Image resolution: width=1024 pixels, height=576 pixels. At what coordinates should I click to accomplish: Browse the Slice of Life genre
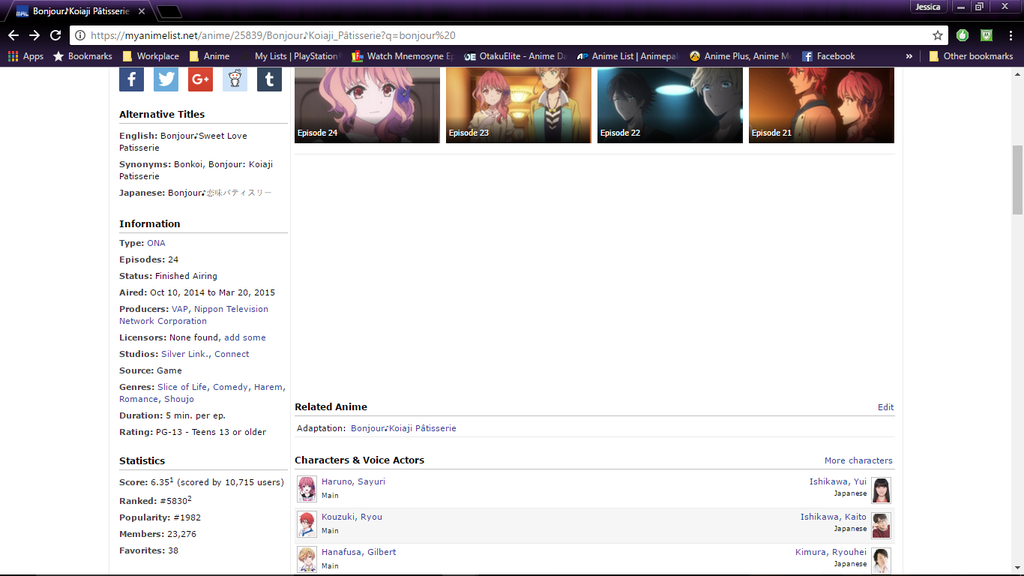click(182, 387)
